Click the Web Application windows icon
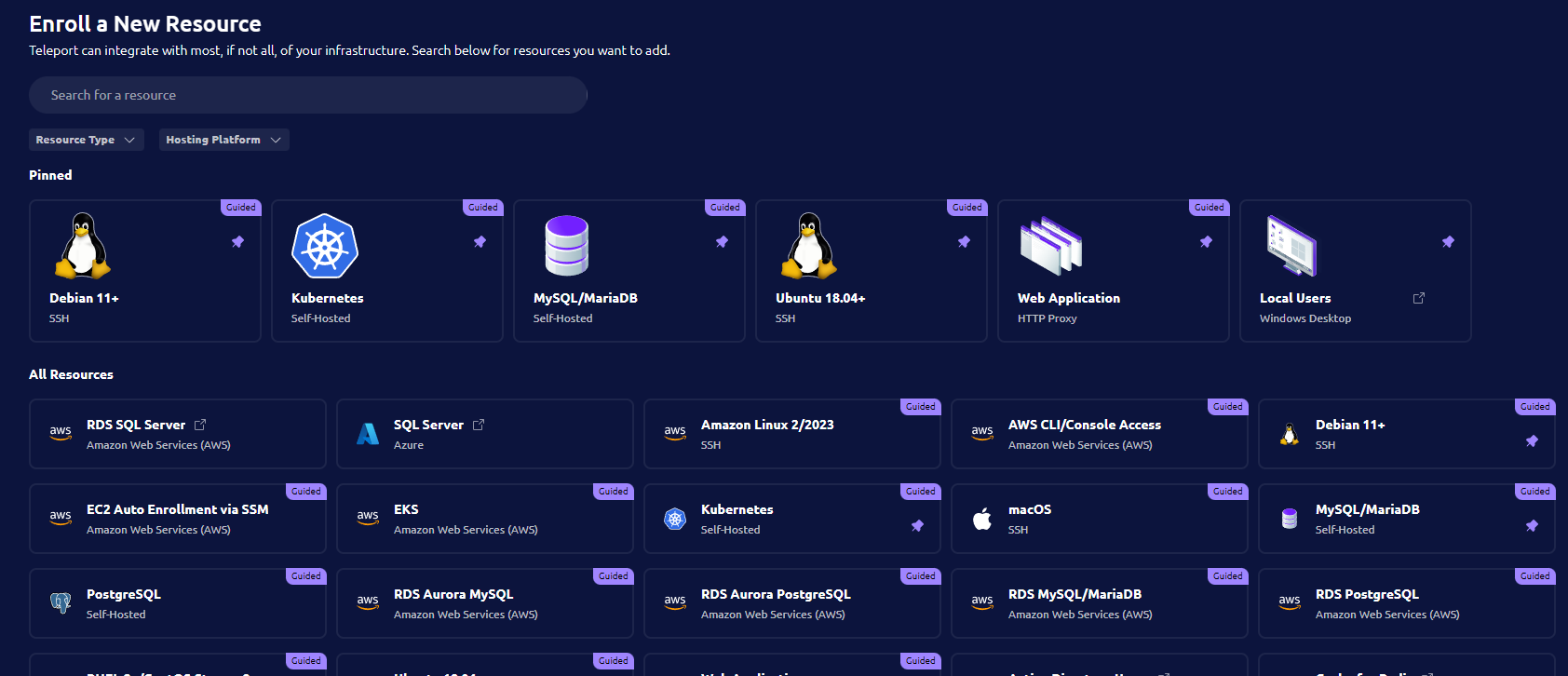The width and height of the screenshot is (1568, 676). coord(1051,246)
